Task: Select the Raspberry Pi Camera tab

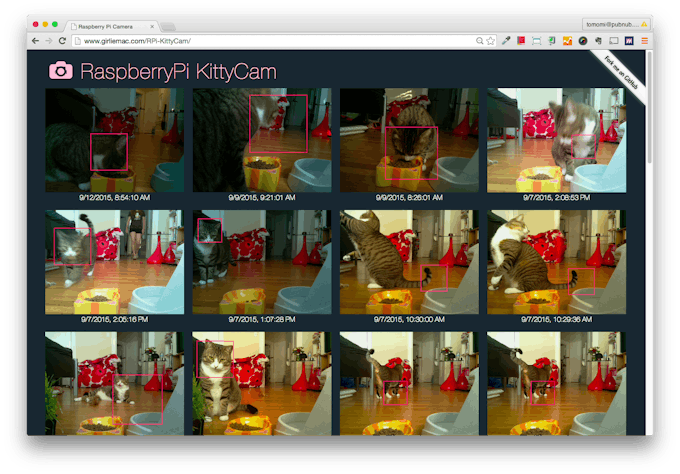Action: coord(113,26)
